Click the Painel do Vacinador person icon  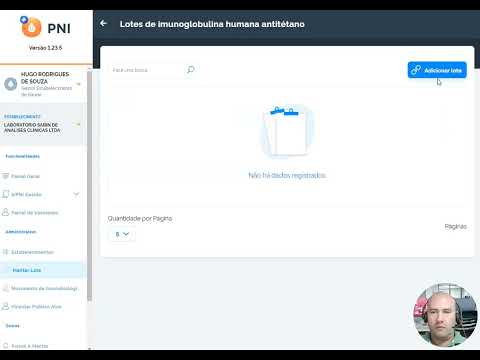[5, 212]
